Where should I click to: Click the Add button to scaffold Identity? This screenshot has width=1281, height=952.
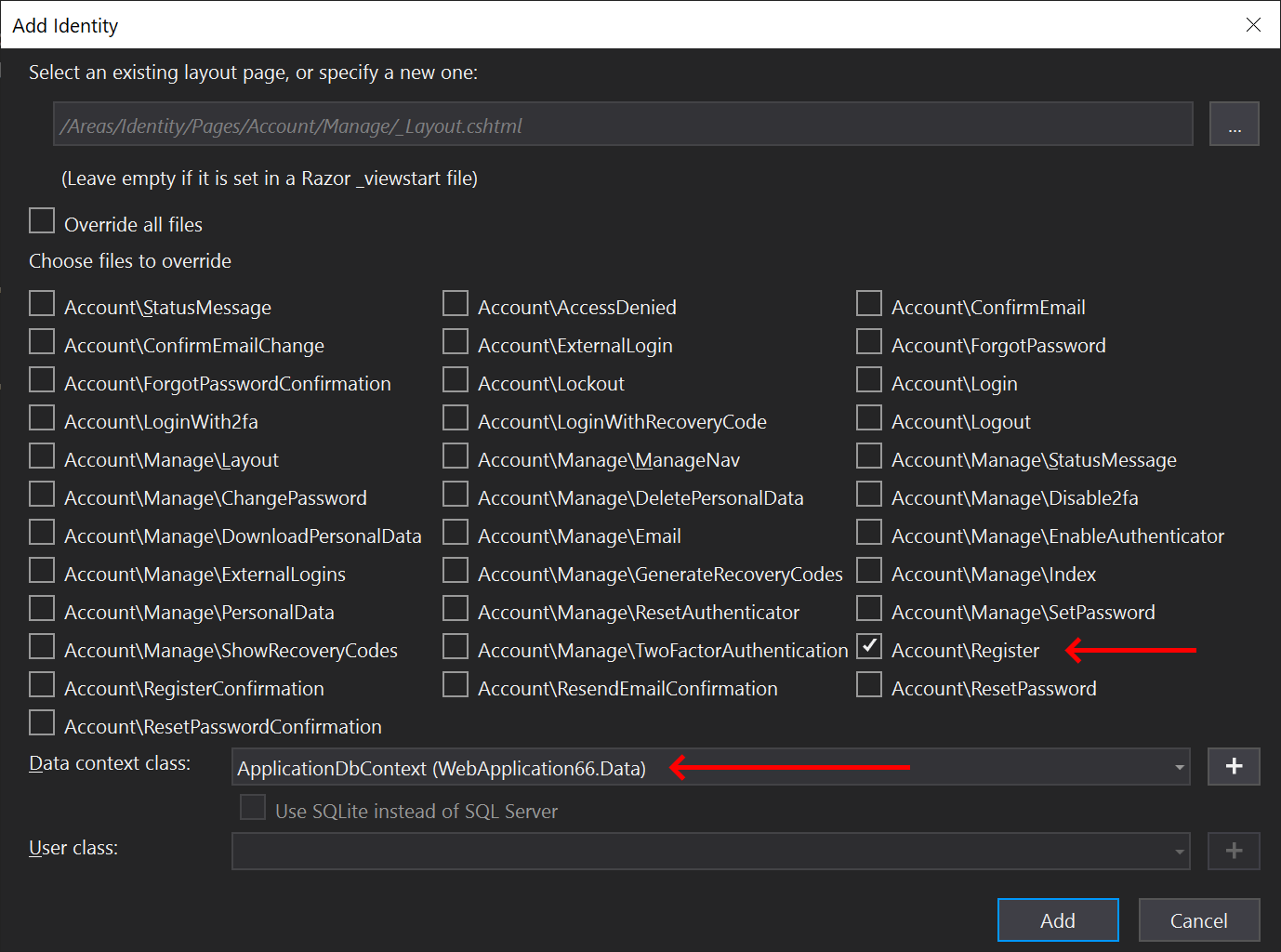(x=1057, y=919)
